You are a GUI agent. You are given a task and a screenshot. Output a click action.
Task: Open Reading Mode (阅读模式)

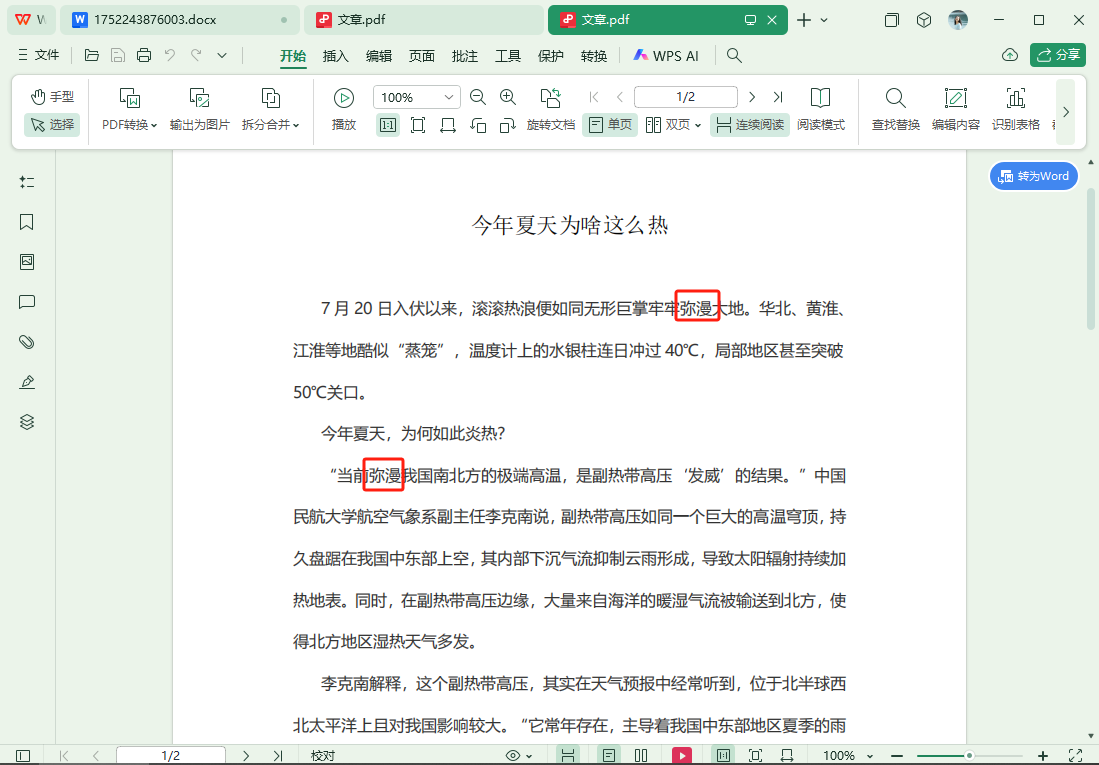(820, 99)
